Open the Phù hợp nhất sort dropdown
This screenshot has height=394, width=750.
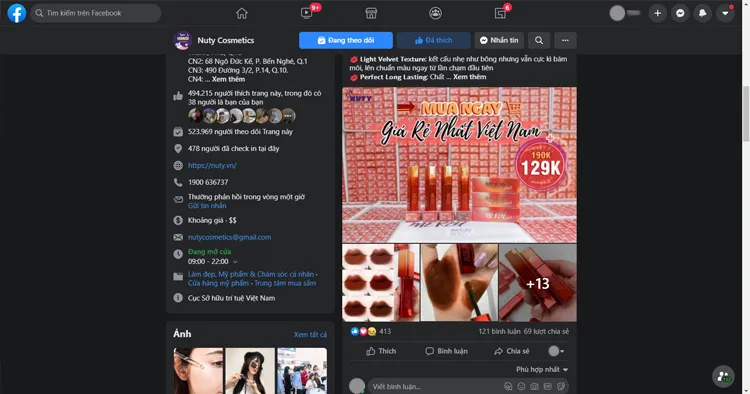click(x=542, y=369)
